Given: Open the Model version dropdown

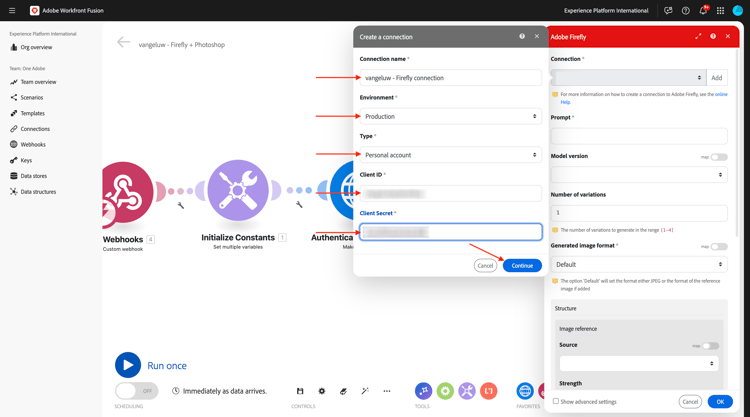Looking at the screenshot, I should (639, 175).
